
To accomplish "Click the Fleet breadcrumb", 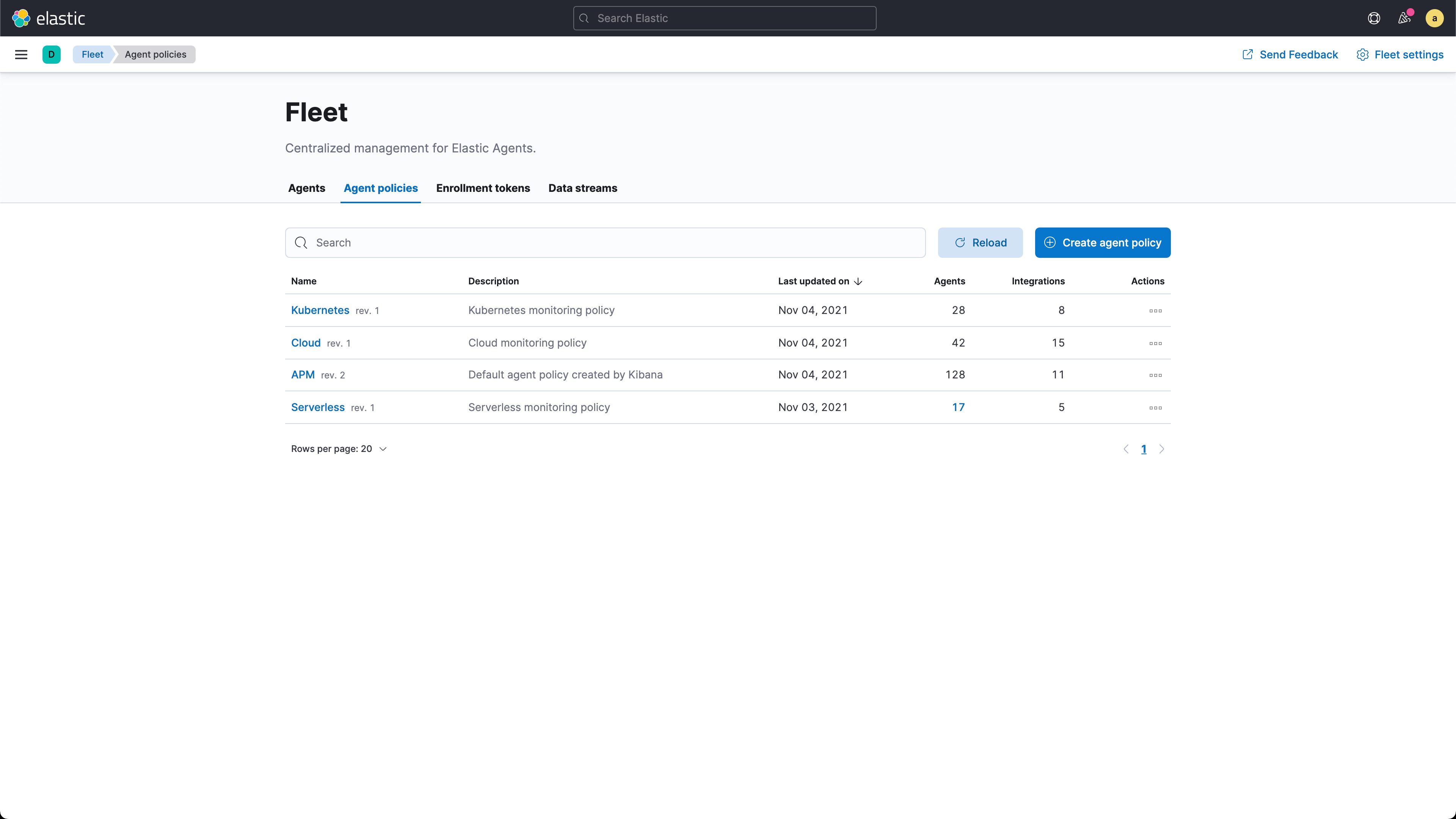I will tap(93, 54).
